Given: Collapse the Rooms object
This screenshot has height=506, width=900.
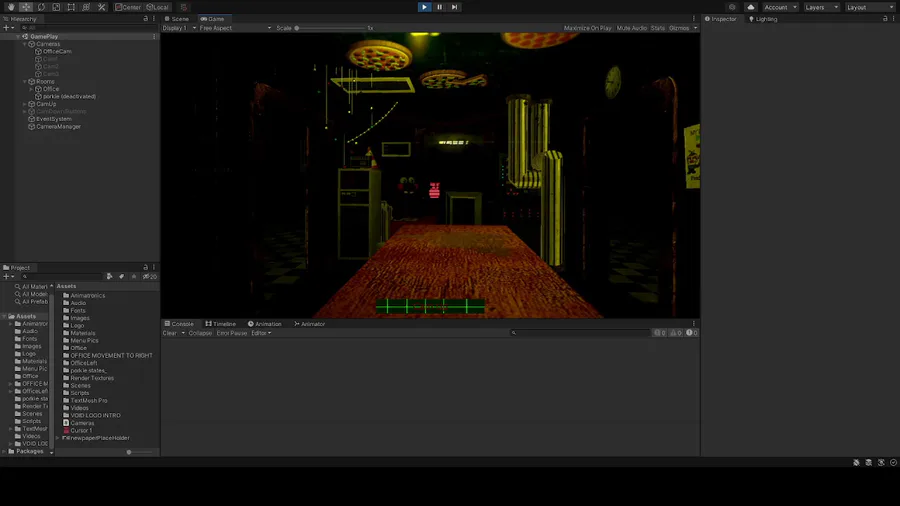Looking at the screenshot, I should [25, 81].
